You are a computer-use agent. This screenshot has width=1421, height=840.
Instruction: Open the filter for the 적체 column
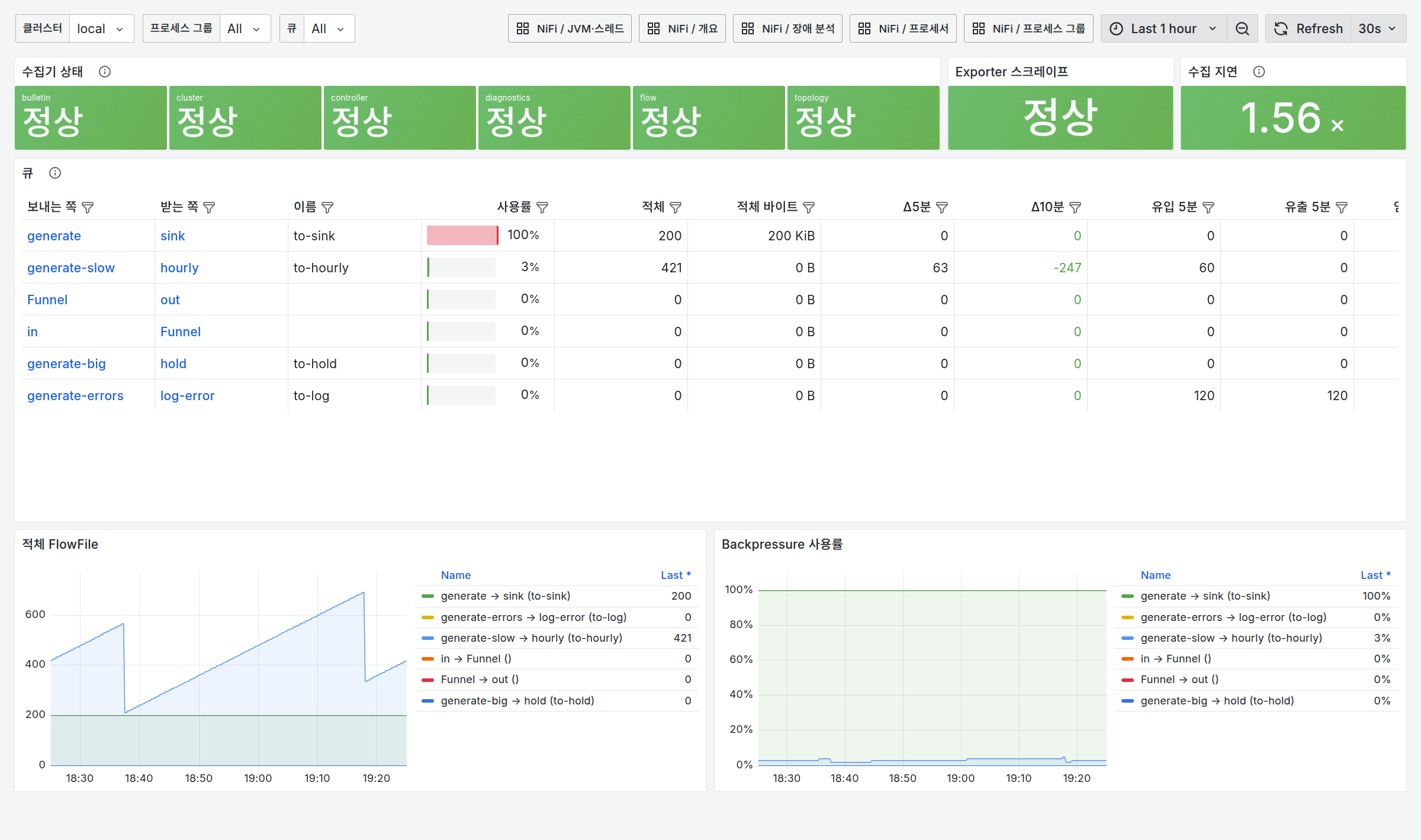click(676, 207)
